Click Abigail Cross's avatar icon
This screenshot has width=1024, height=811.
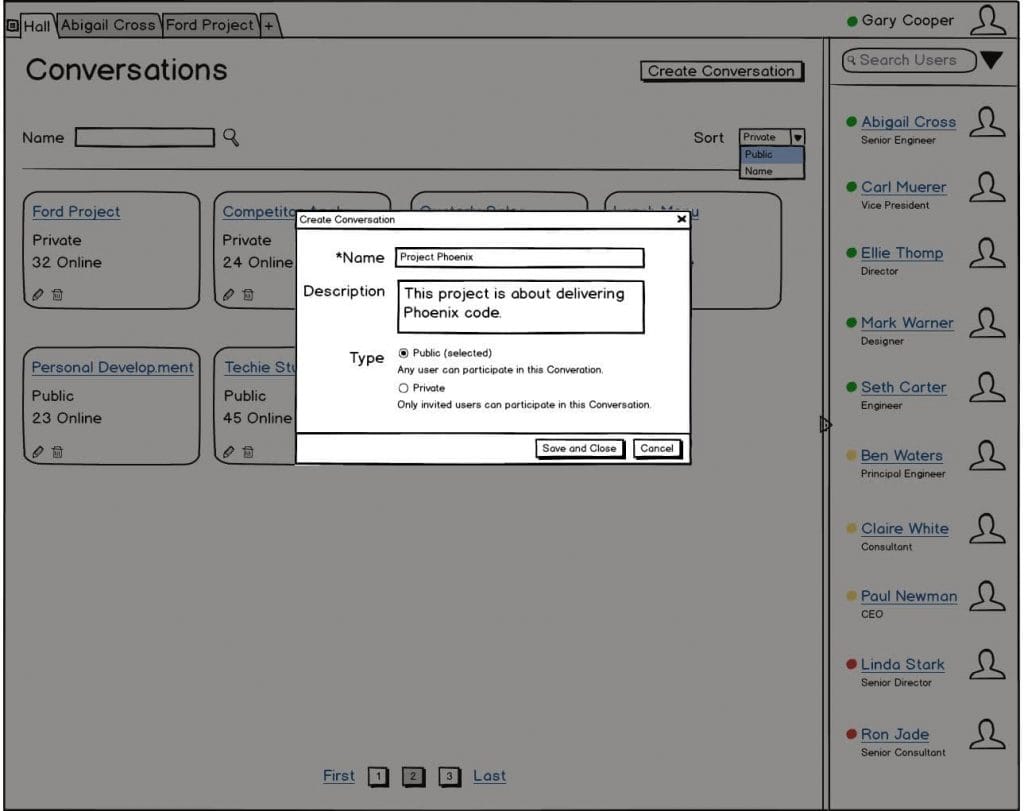(x=987, y=122)
